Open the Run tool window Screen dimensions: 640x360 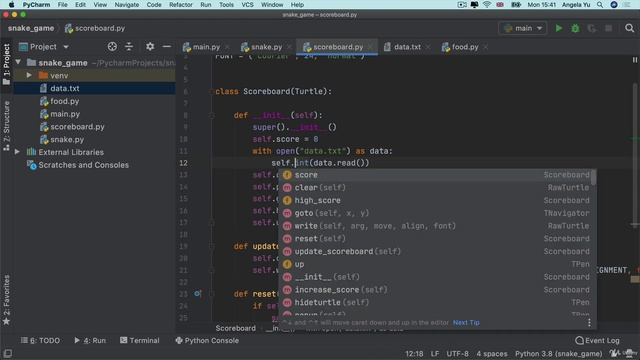pyautogui.click(x=90, y=340)
